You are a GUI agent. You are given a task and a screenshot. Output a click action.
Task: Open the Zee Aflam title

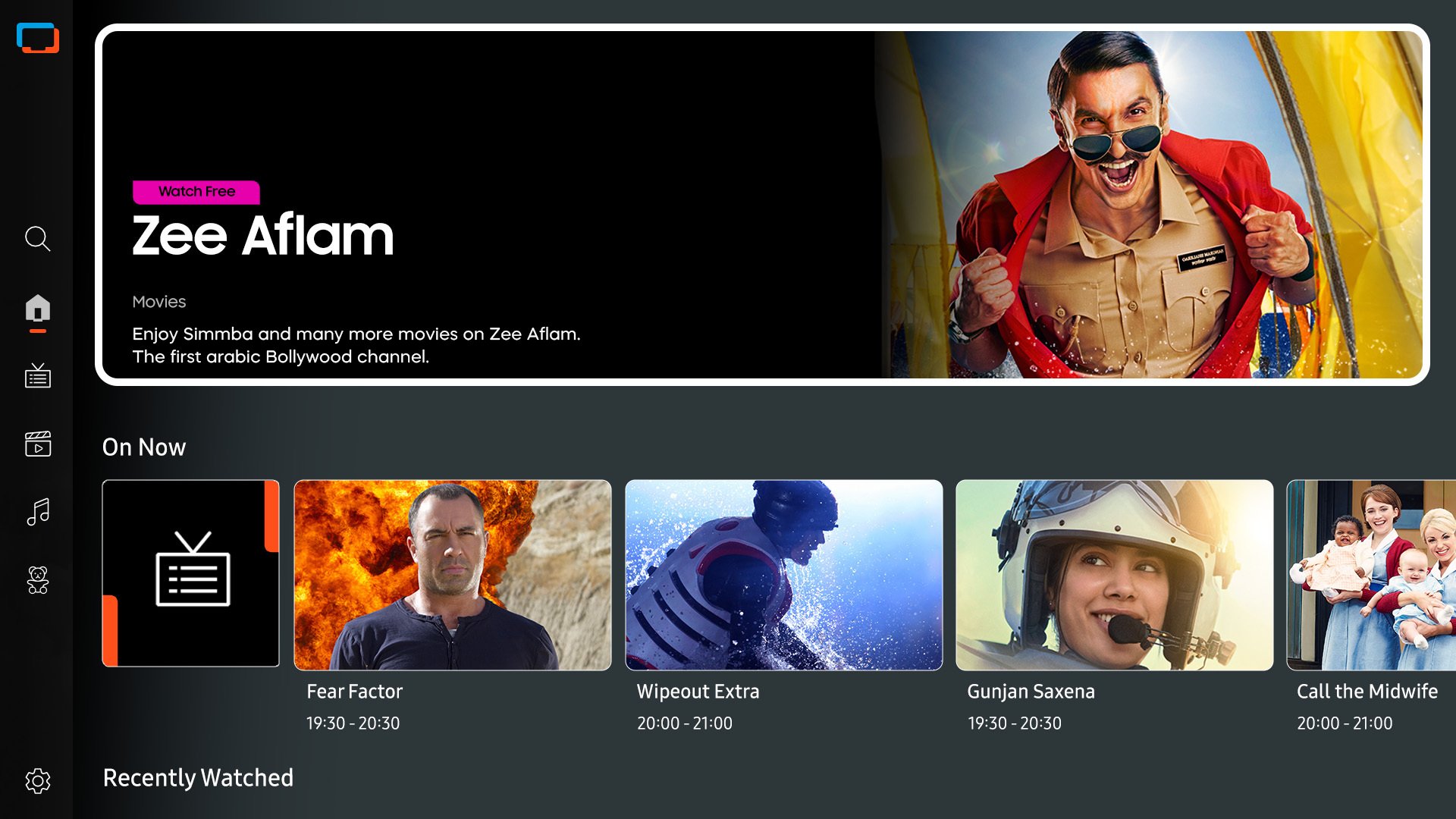263,235
